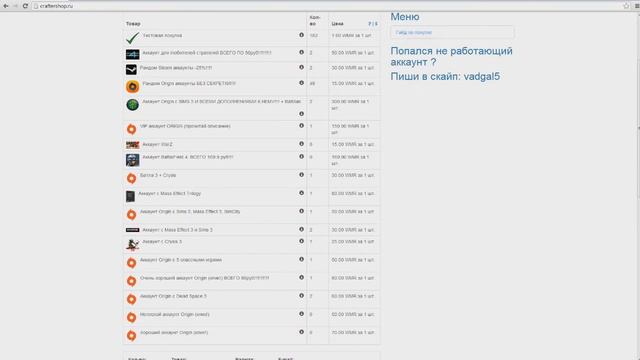Click text Пиши в скайп: vadgal5
Screen dimensions: 640x360
click(x=445, y=76)
